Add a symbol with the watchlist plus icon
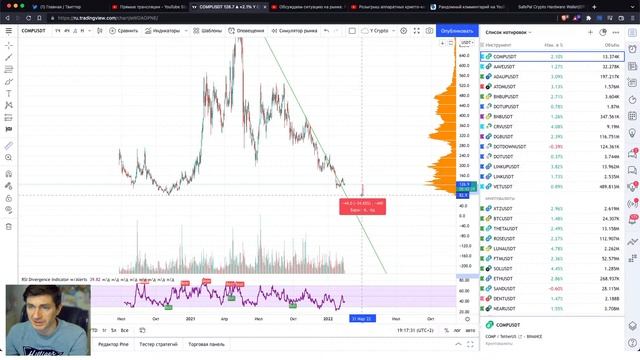Screen dimensions: 640x360 [590, 32]
